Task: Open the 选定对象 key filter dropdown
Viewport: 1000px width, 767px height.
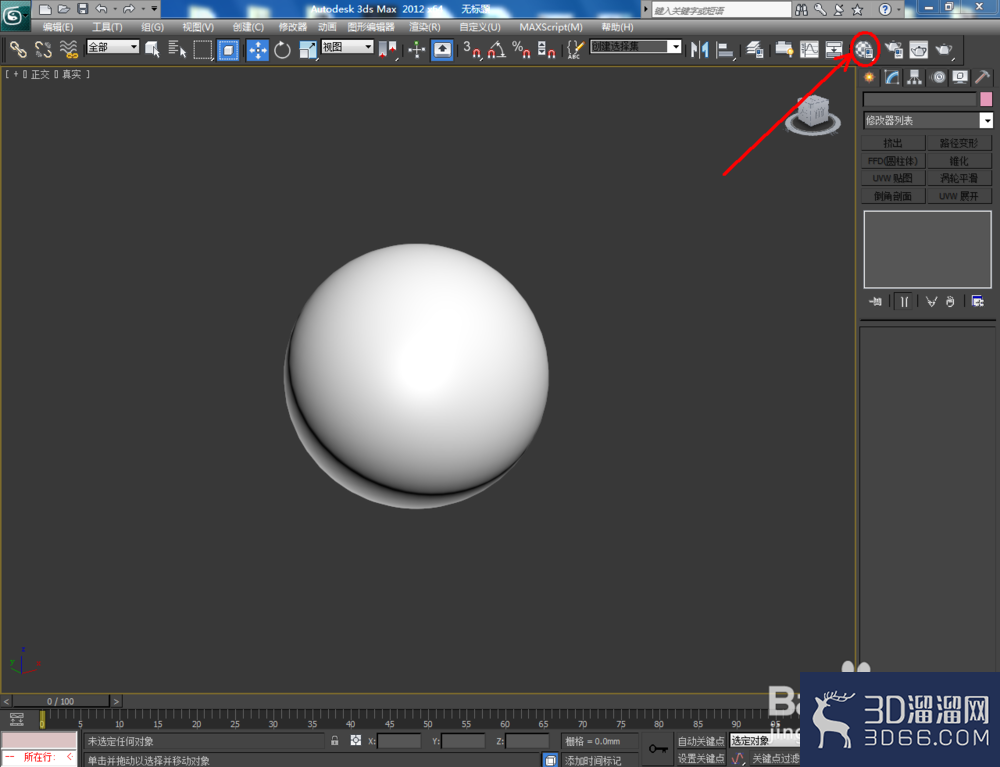Action: click(765, 741)
